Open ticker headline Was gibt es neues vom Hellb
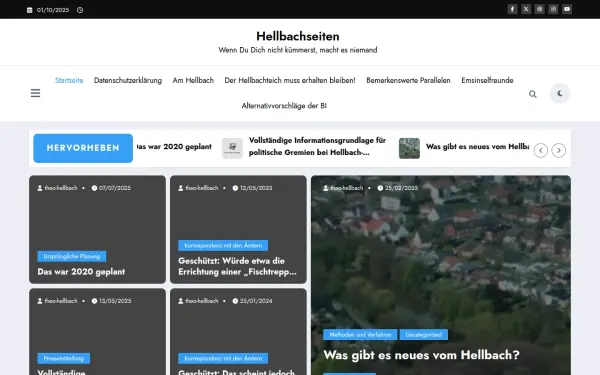 click(478, 147)
